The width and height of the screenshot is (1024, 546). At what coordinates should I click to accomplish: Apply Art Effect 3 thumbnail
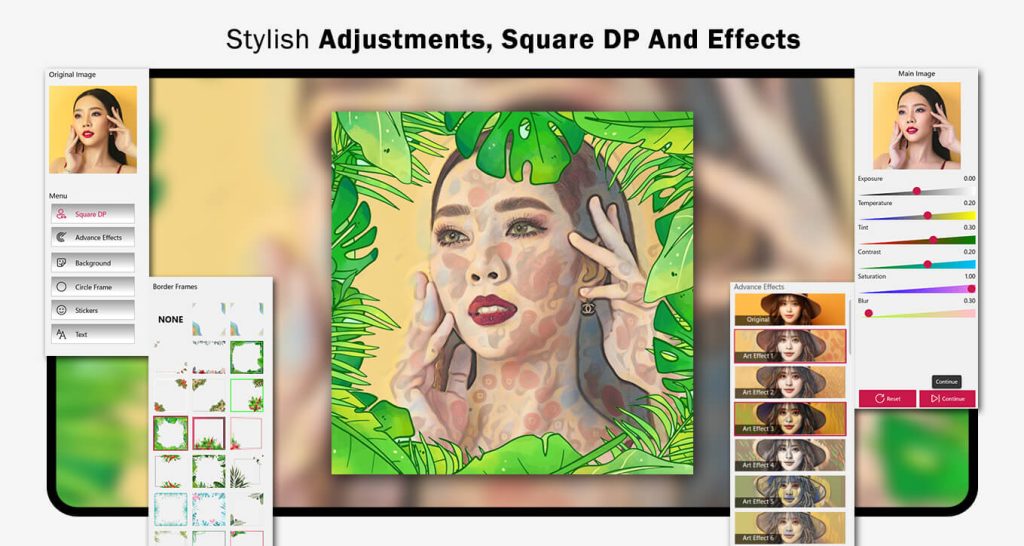coord(790,419)
